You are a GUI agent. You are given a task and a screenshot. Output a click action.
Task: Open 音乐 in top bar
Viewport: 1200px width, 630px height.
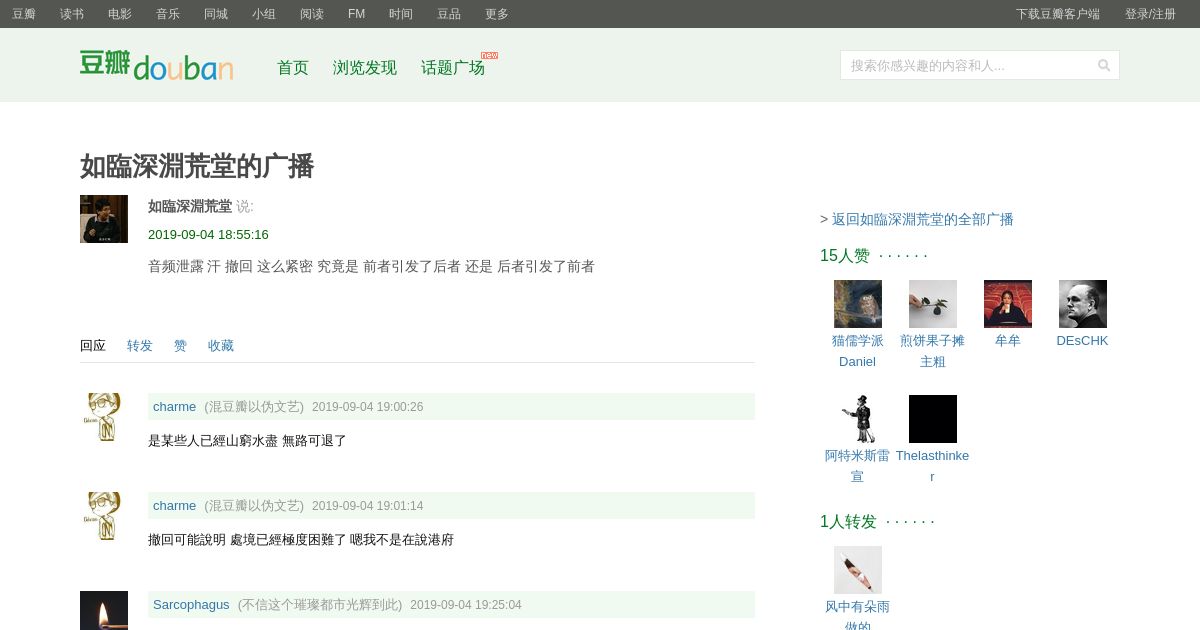[168, 14]
